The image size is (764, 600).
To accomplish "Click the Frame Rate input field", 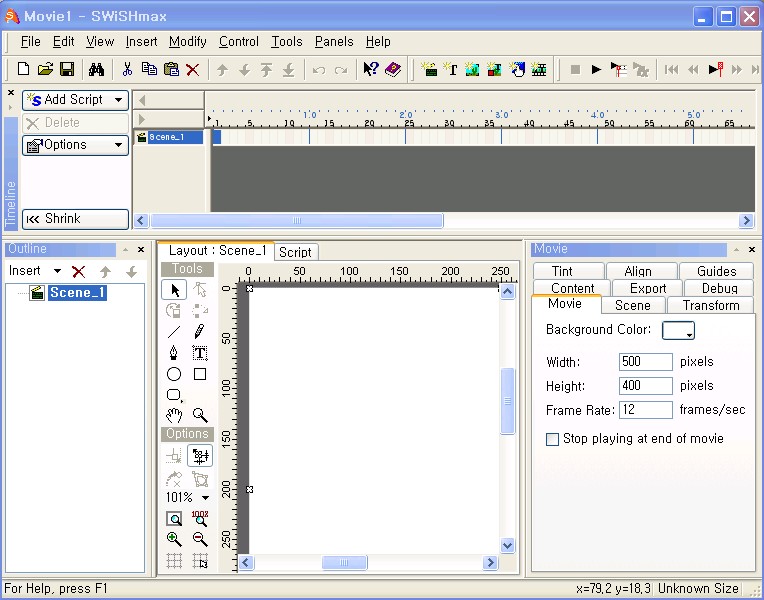I will [646, 410].
